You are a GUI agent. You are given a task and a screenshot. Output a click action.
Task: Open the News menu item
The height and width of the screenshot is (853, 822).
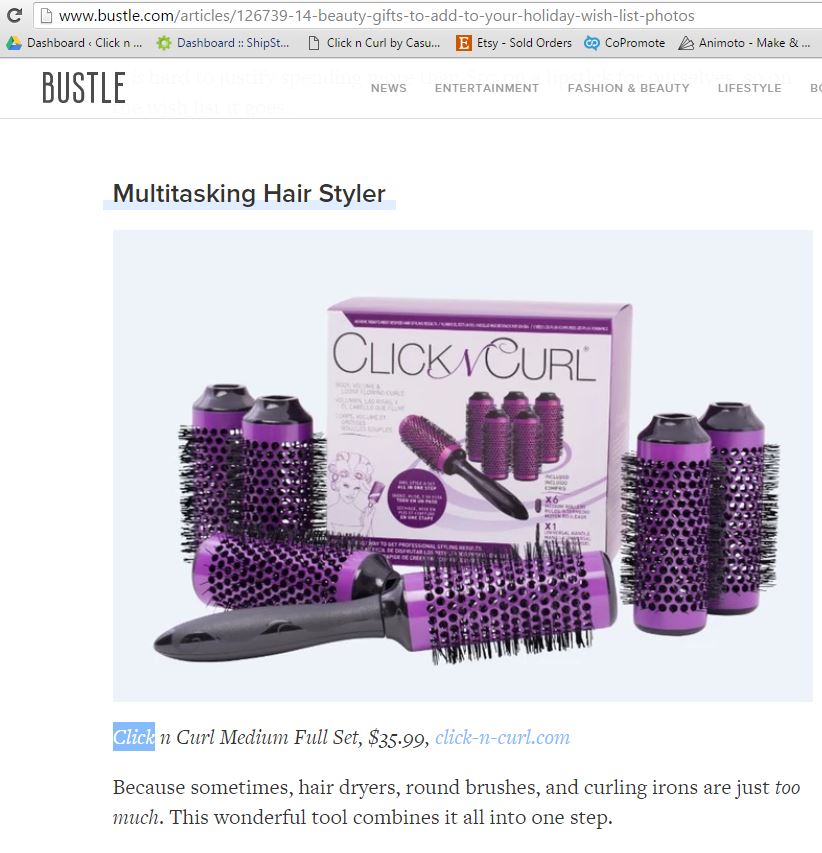[388, 88]
